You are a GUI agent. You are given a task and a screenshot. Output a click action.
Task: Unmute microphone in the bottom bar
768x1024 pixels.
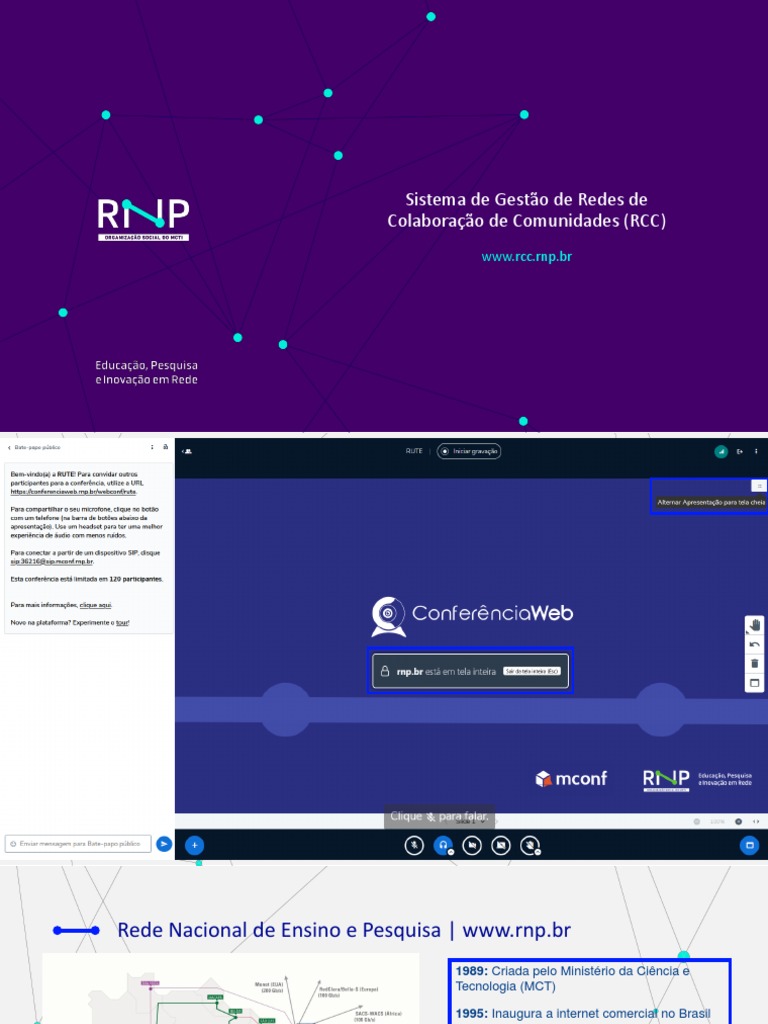tap(414, 845)
